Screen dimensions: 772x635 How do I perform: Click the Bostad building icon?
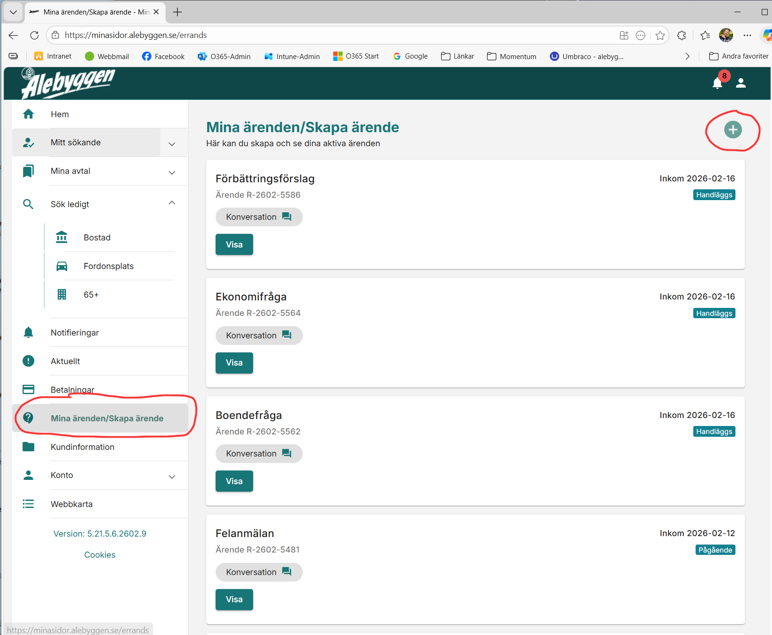click(62, 237)
